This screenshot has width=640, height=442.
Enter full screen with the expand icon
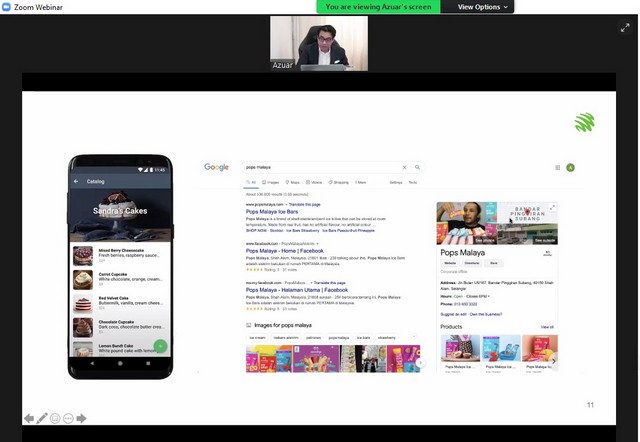pos(625,28)
